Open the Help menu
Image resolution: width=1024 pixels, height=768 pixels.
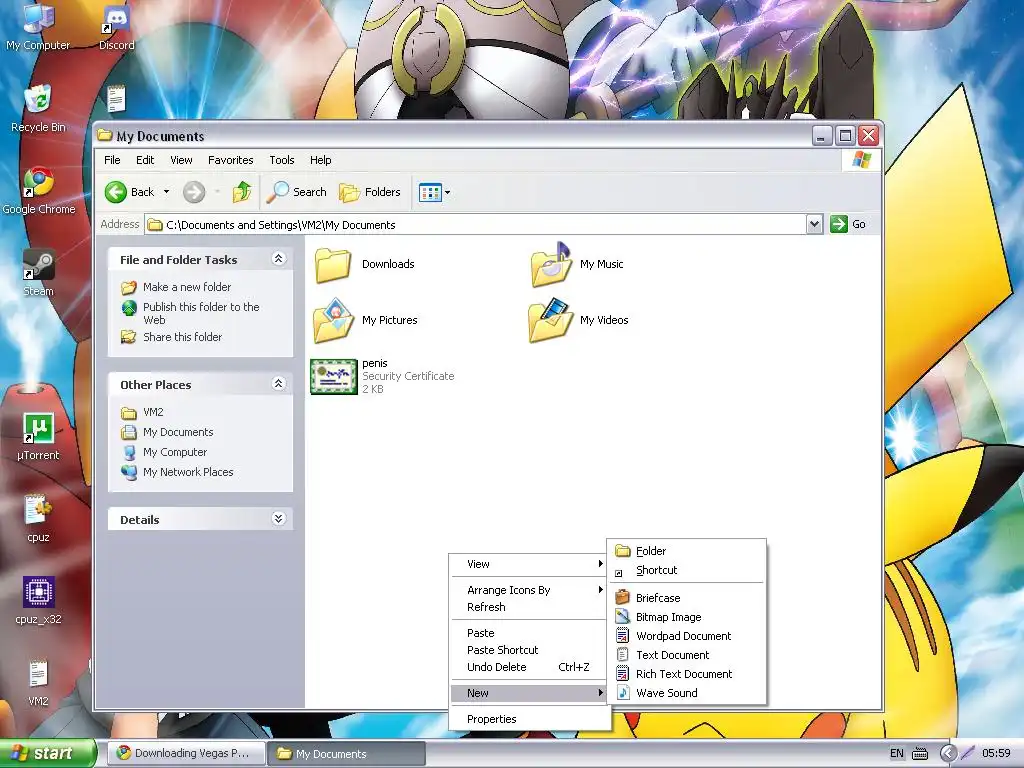pyautogui.click(x=321, y=160)
